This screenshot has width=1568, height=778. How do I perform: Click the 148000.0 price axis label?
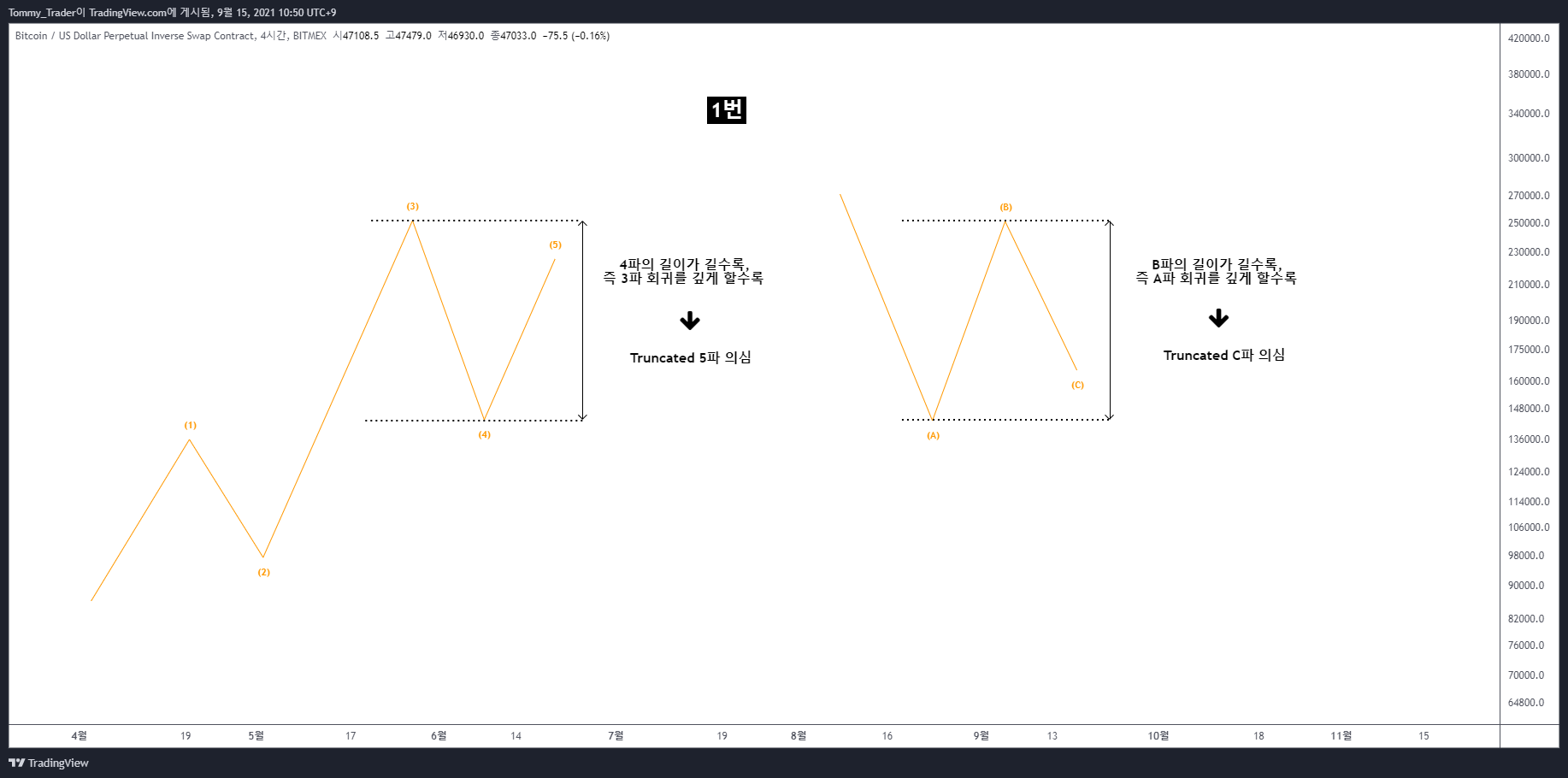pos(1529,409)
